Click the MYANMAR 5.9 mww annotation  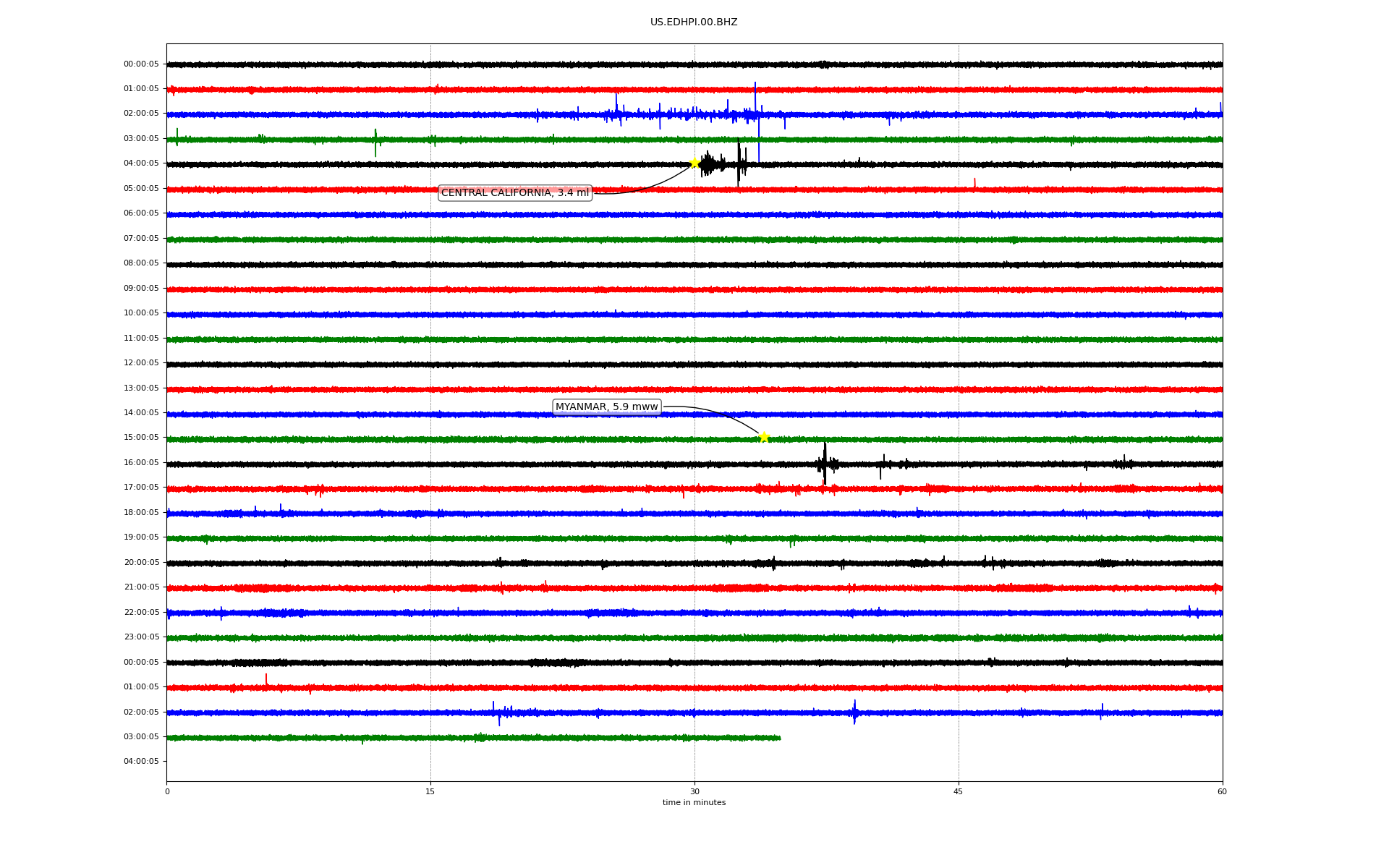(606, 407)
